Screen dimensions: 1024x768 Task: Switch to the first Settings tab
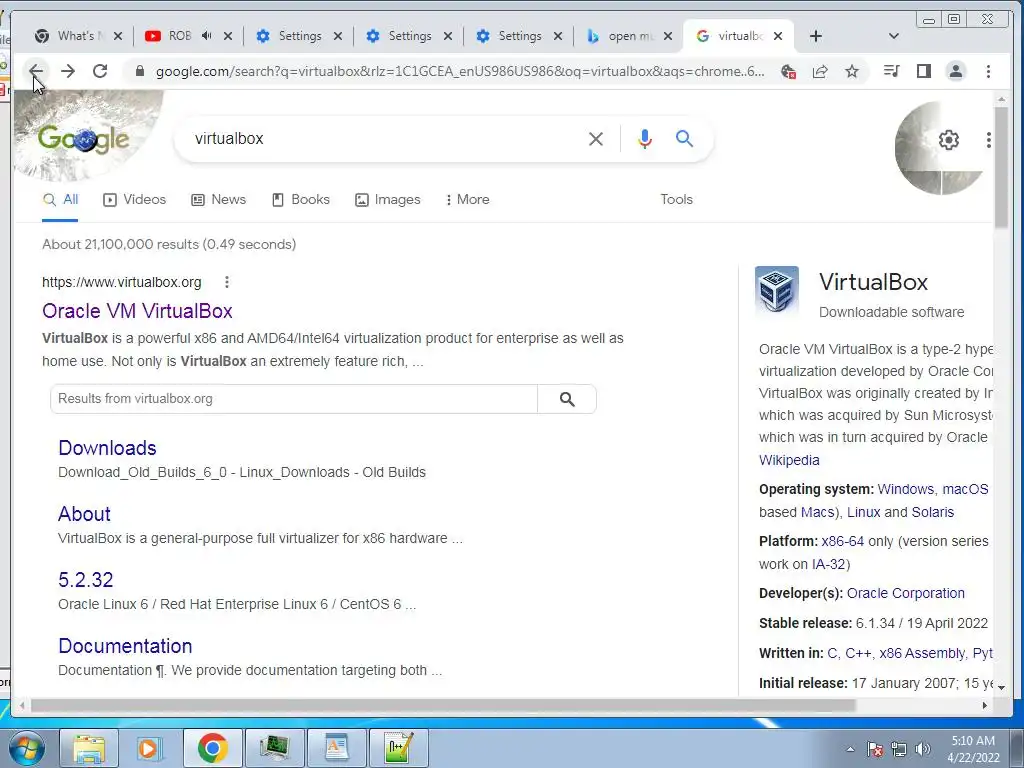click(x=291, y=37)
